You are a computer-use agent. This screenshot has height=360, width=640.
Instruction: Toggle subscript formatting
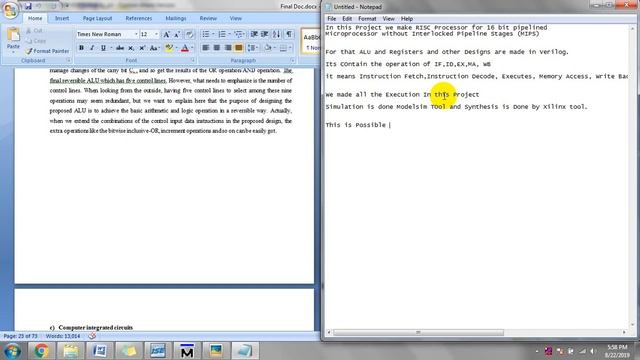[131, 48]
